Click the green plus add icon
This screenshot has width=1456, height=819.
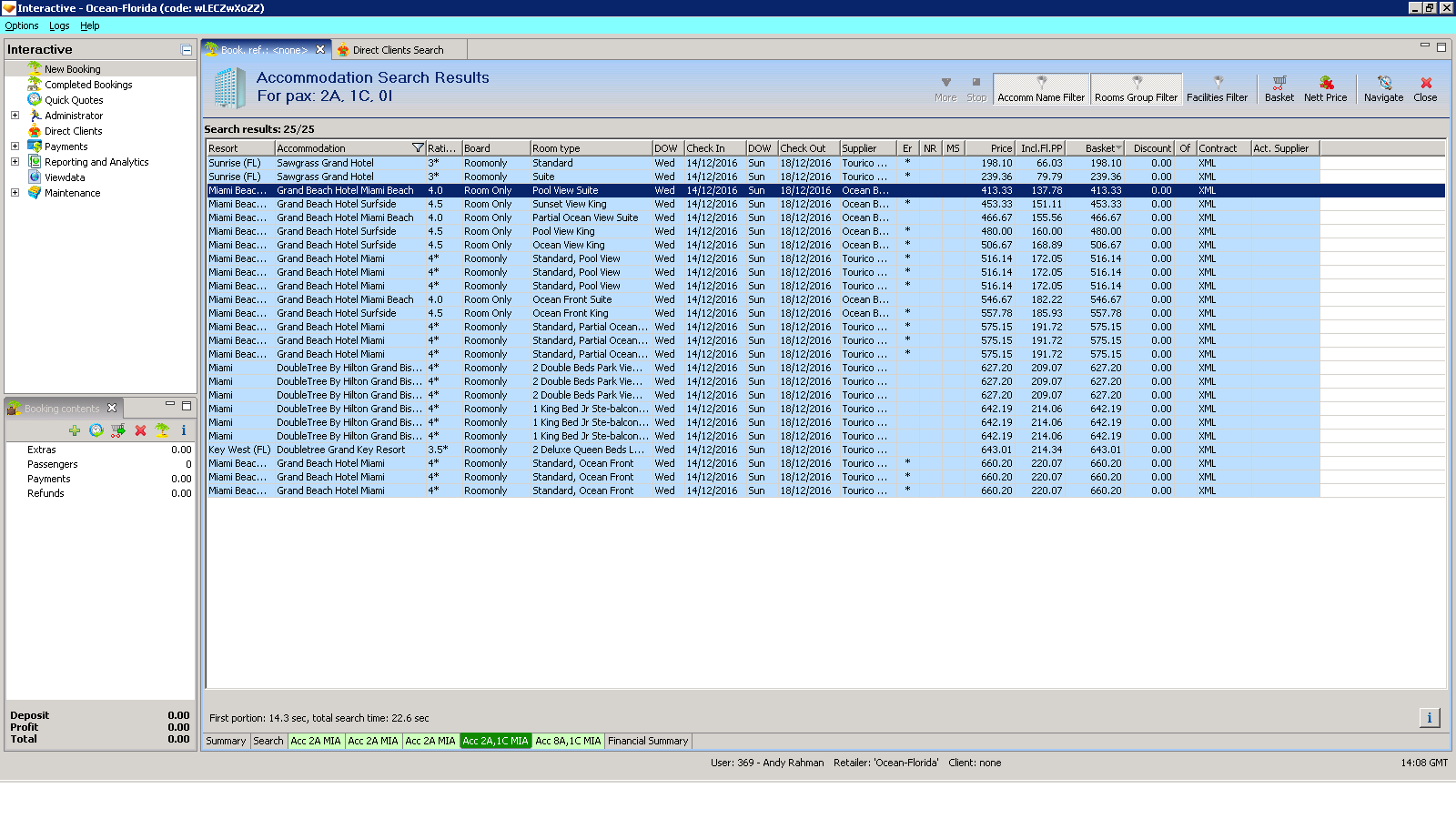coord(75,430)
